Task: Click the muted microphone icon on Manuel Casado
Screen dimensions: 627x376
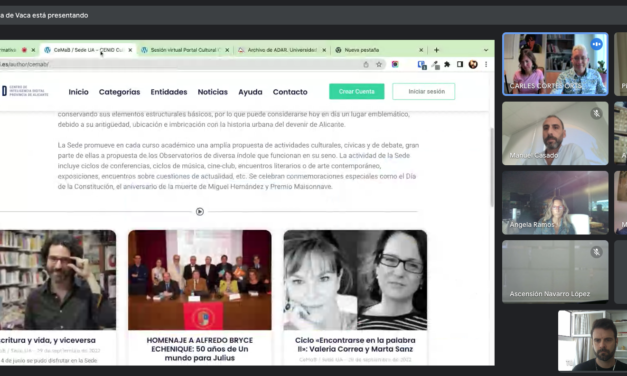Action: tap(596, 114)
